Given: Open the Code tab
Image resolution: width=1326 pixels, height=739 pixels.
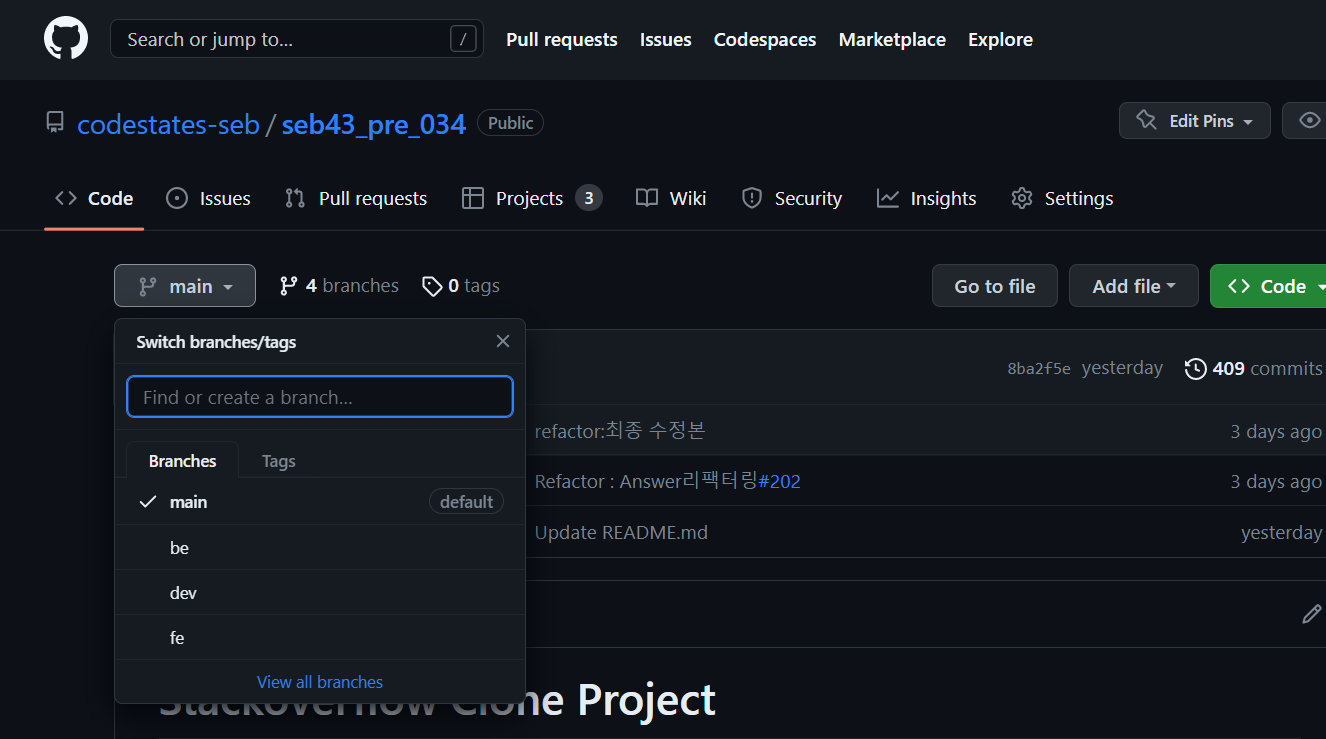Looking at the screenshot, I should coord(94,198).
